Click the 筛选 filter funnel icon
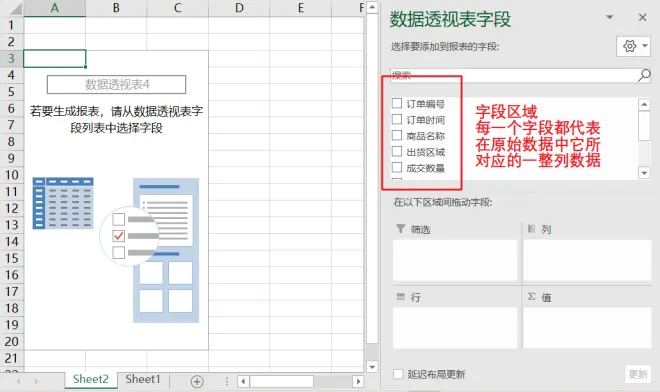Image resolution: width=660 pixels, height=392 pixels. click(x=400, y=229)
